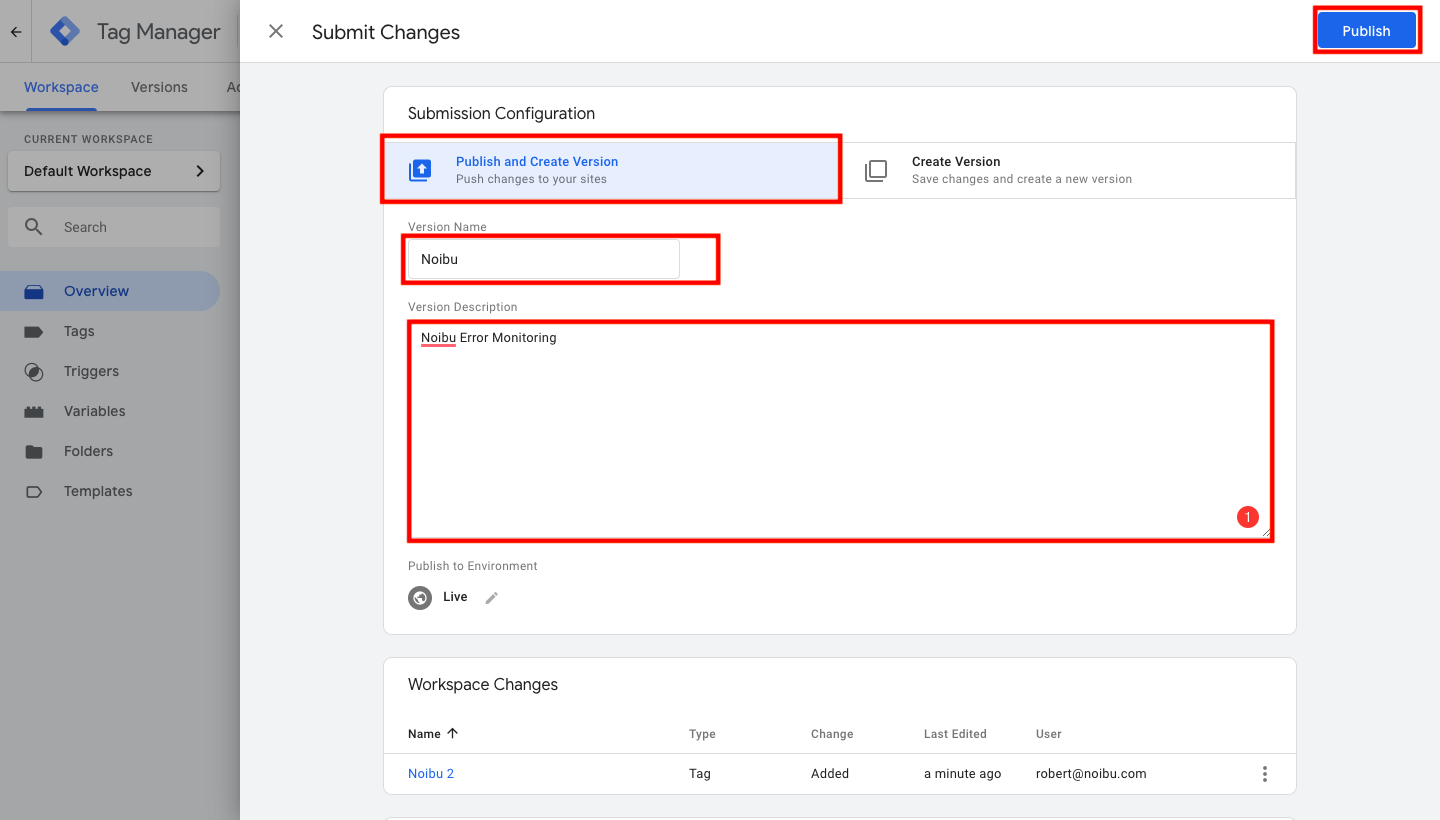Close the Submit Changes panel
1440x820 pixels.
276,32
